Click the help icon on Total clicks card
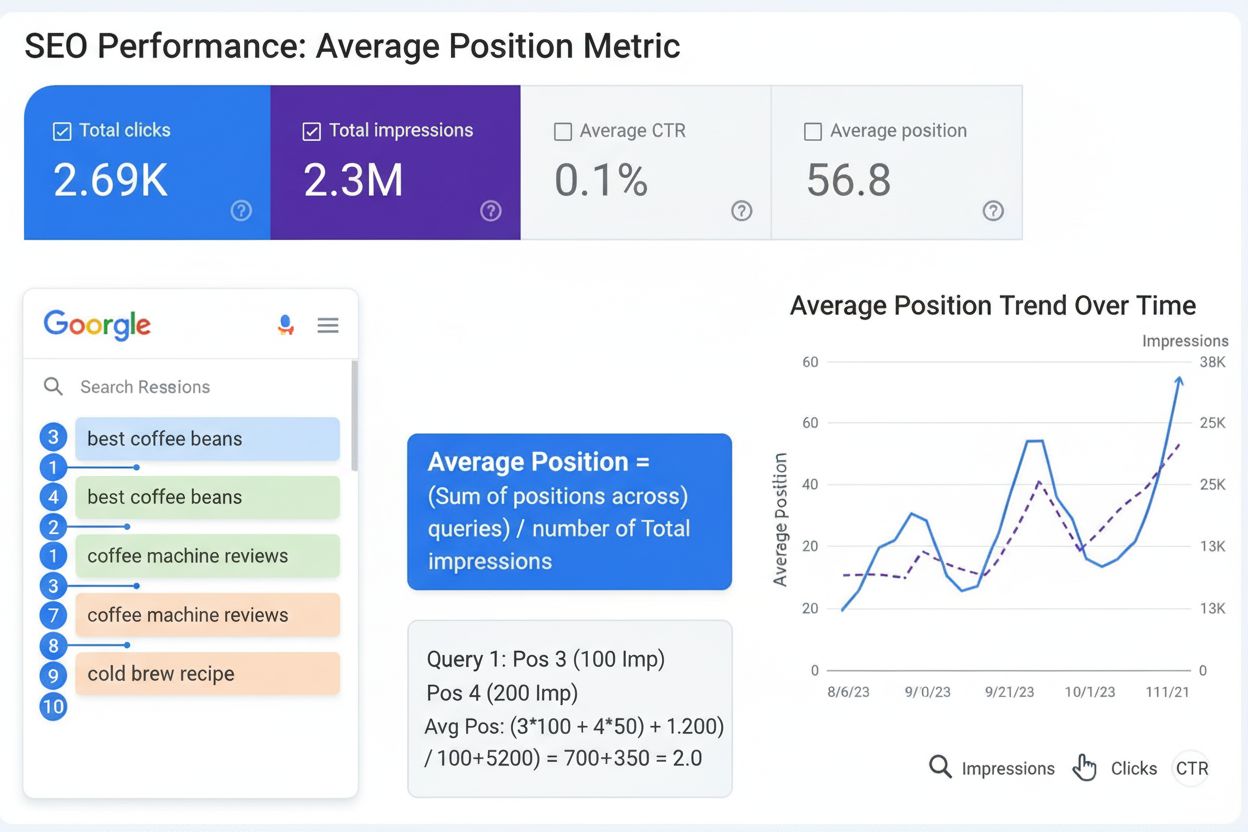Image resolution: width=1248 pixels, height=832 pixels. pyautogui.click(x=241, y=210)
